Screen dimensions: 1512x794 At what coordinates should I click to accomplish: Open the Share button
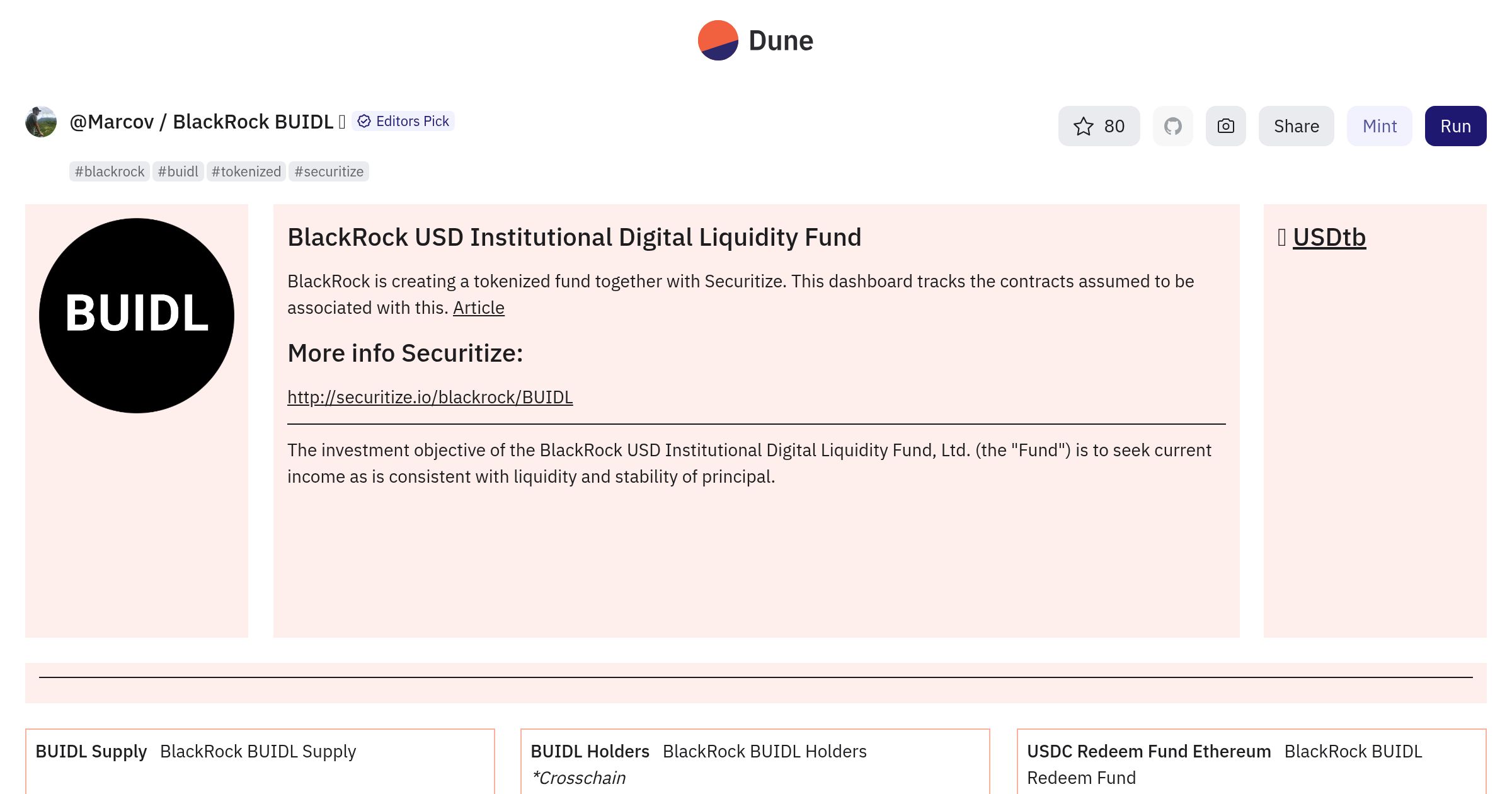[x=1296, y=126]
